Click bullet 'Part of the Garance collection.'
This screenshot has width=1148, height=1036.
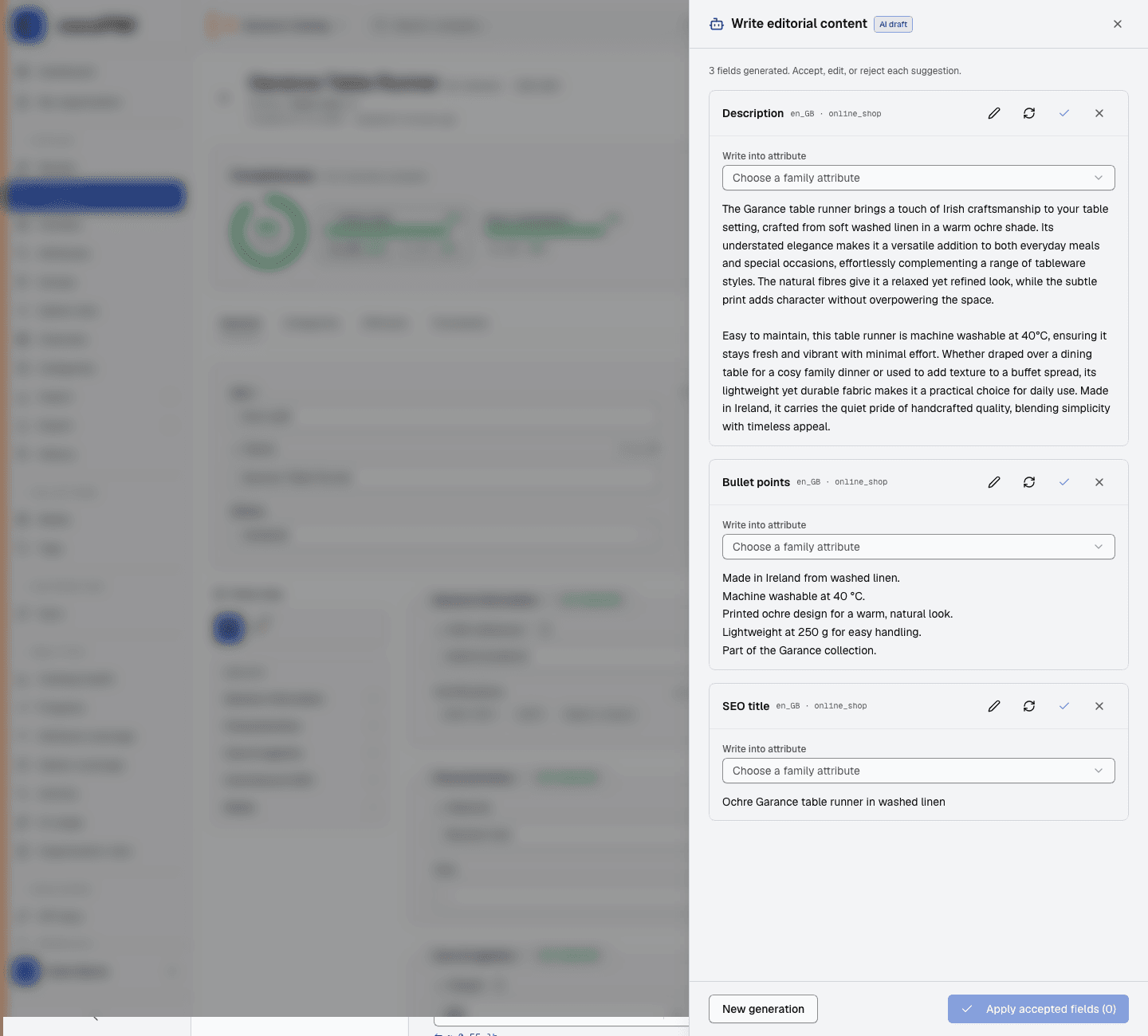pos(799,650)
